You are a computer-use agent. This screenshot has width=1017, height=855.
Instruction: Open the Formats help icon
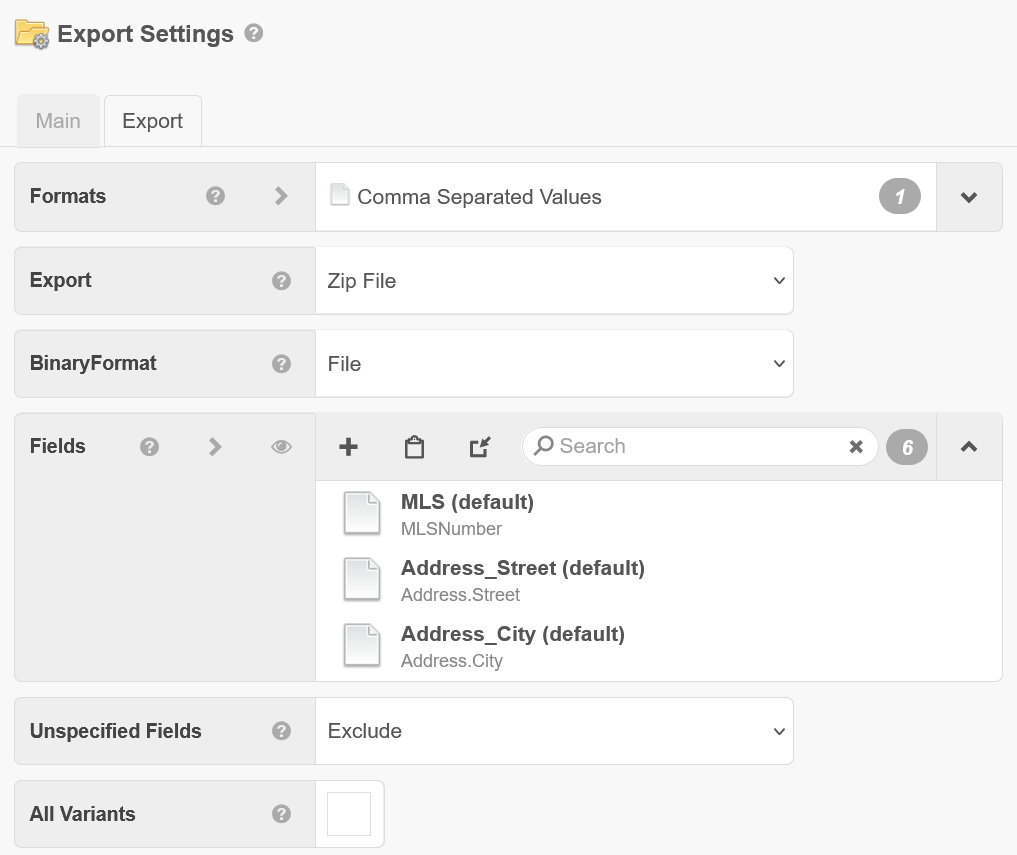coord(215,196)
